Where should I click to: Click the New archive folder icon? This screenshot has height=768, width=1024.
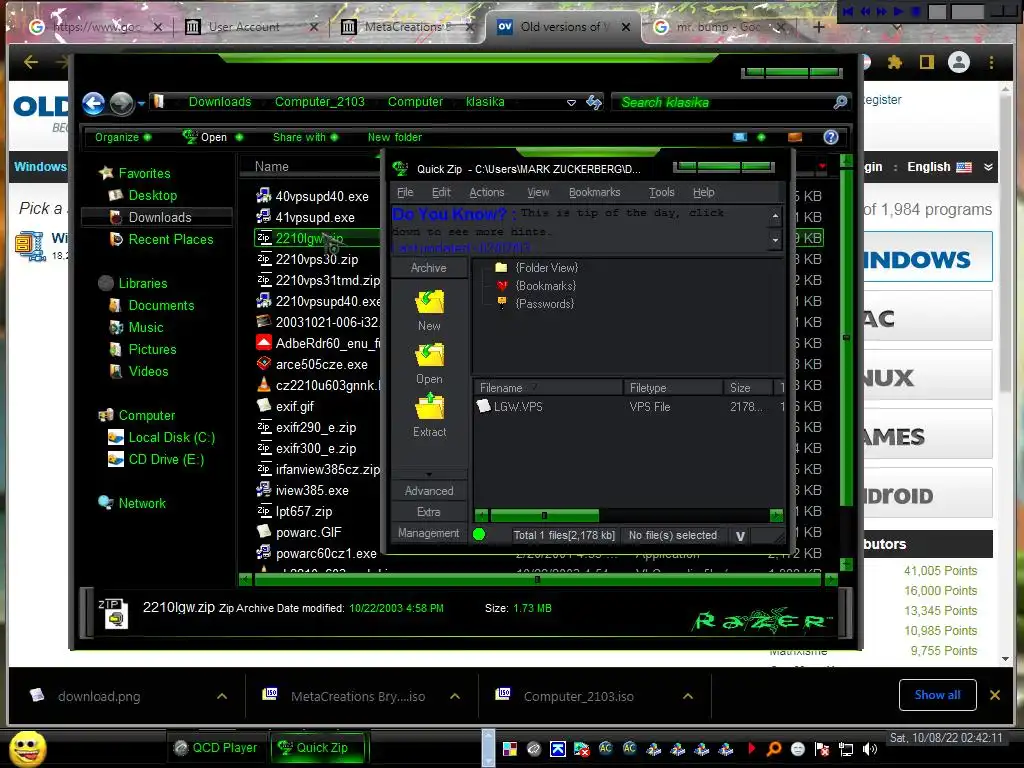coord(430,302)
